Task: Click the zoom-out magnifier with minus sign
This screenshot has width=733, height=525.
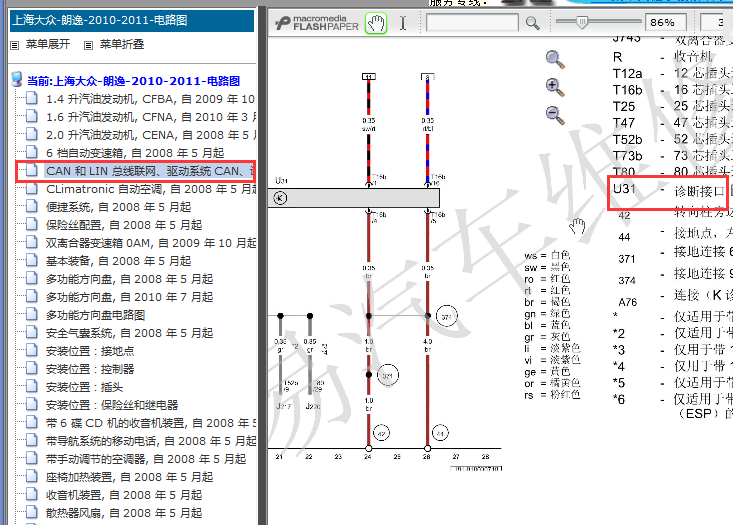Action: [x=555, y=115]
